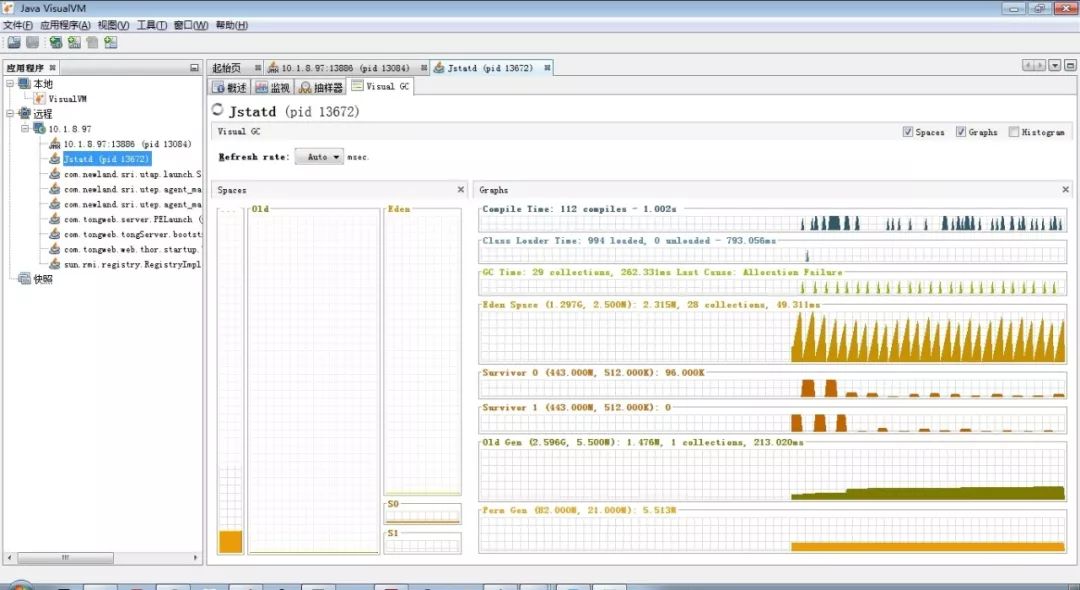Collapse the 10.1.8.97 host node

tap(25, 129)
